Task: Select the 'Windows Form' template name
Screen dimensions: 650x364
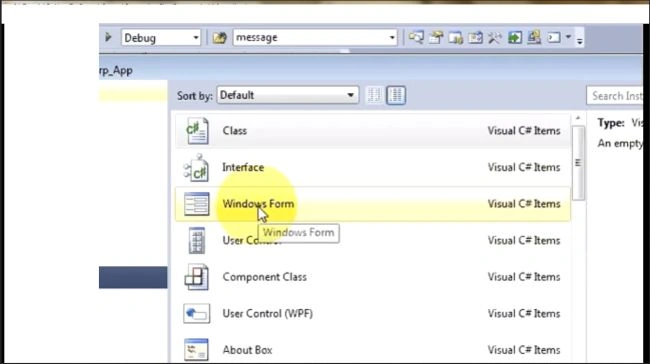Action: pyautogui.click(x=258, y=204)
